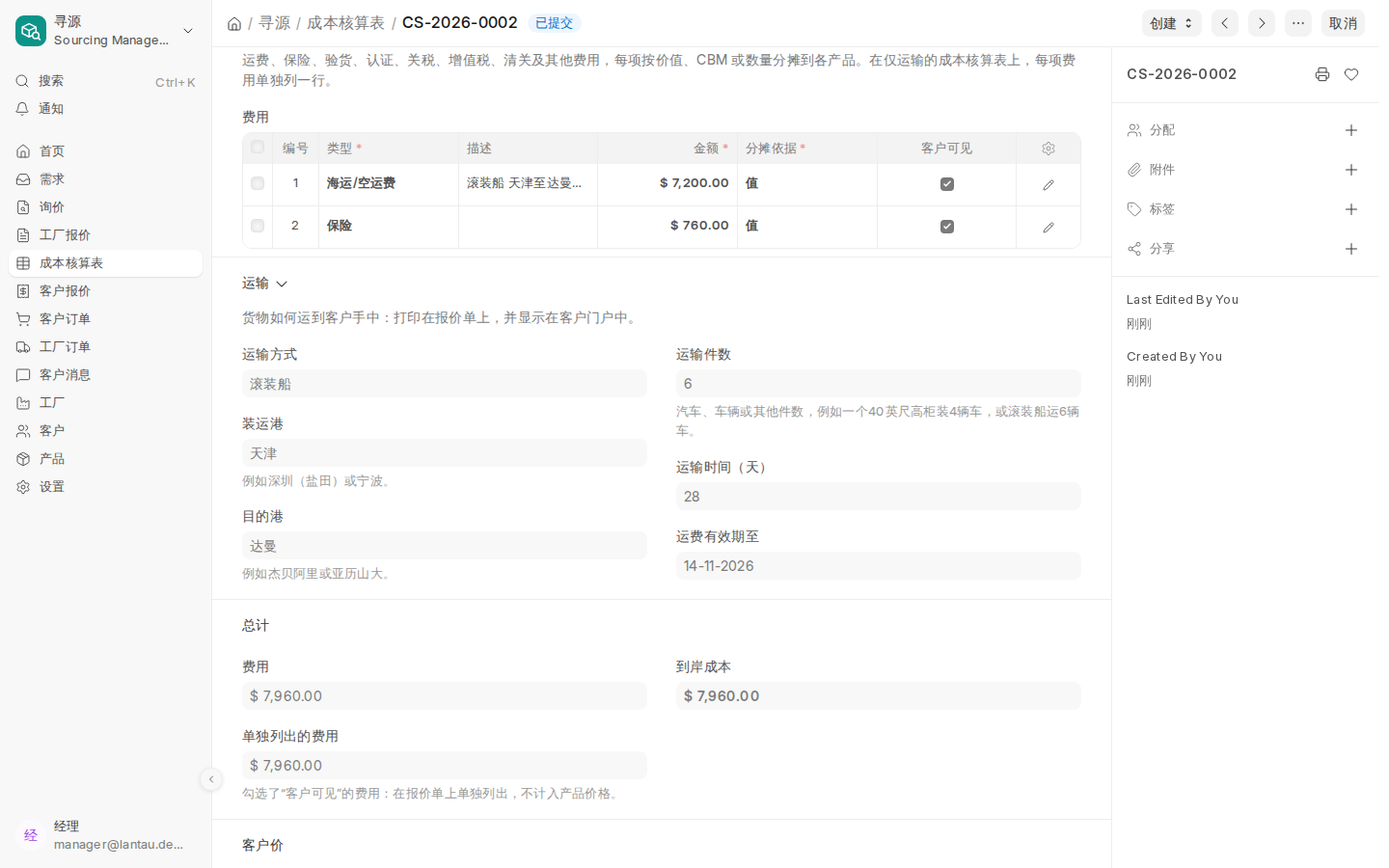
Task: Open the home breadcrumb icon
Action: [234, 23]
